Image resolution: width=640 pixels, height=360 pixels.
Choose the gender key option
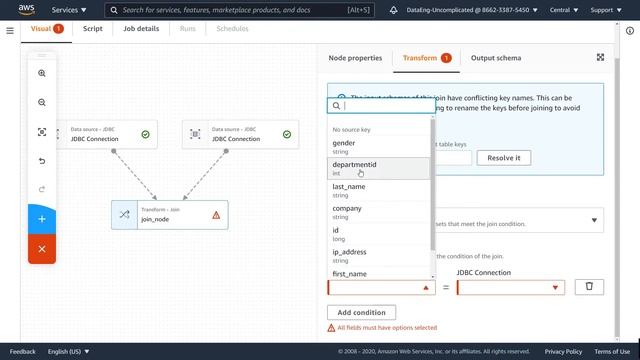(x=379, y=147)
